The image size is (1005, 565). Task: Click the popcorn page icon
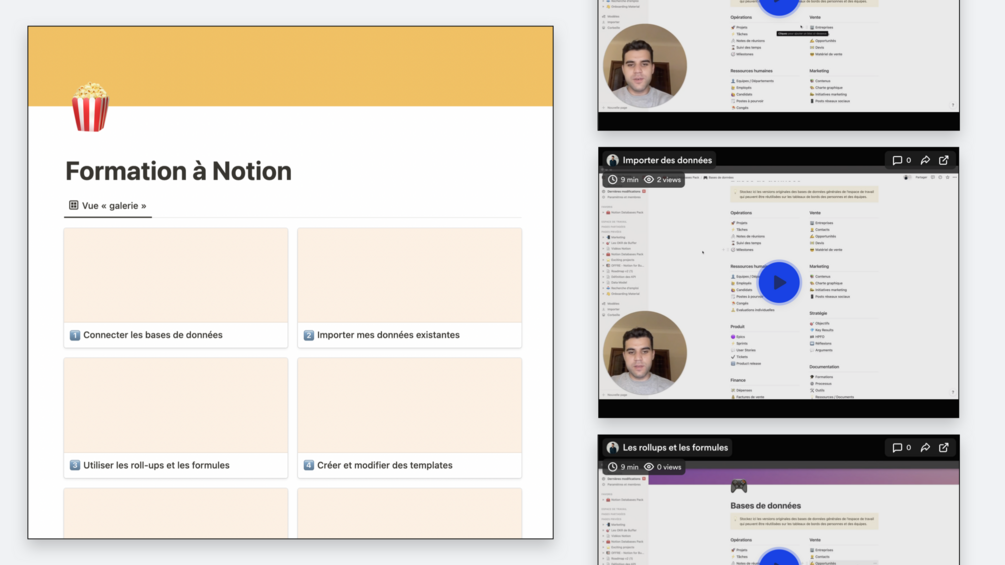click(90, 107)
